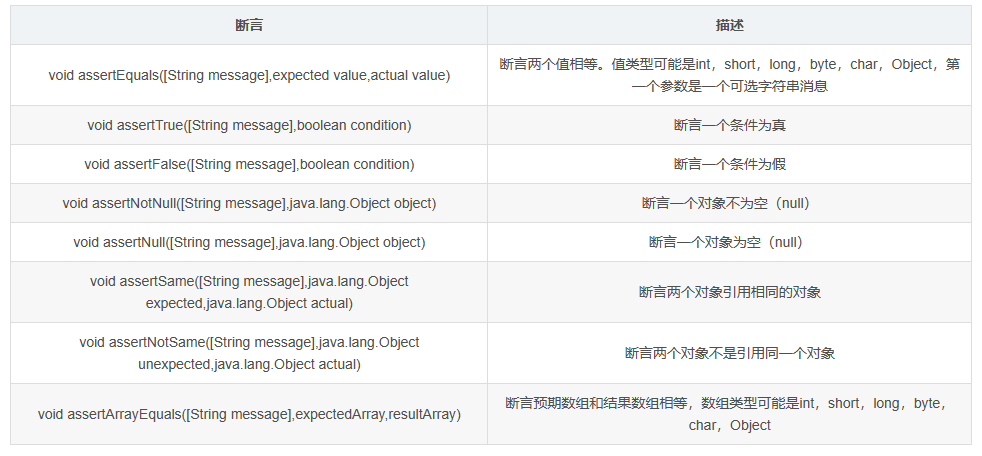982x456 pixels.
Task: Select the assertFalse method signature cell
Action: pos(249,164)
